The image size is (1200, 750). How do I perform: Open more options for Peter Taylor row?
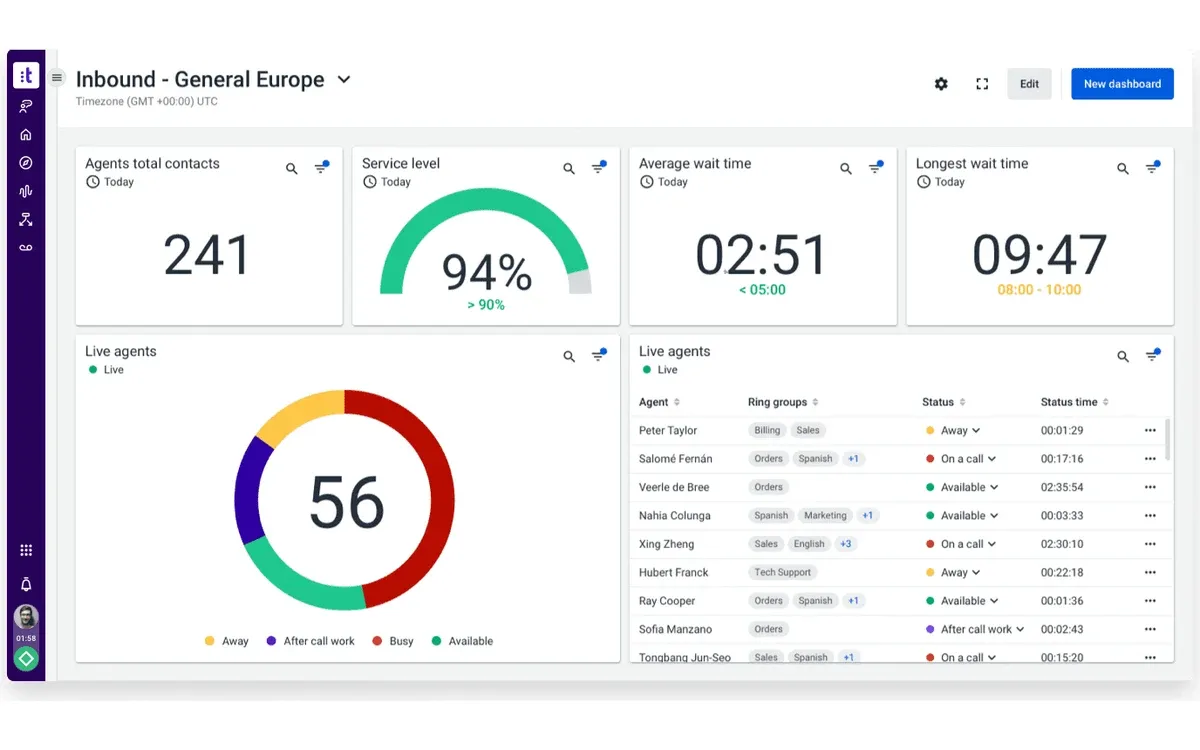(1150, 431)
